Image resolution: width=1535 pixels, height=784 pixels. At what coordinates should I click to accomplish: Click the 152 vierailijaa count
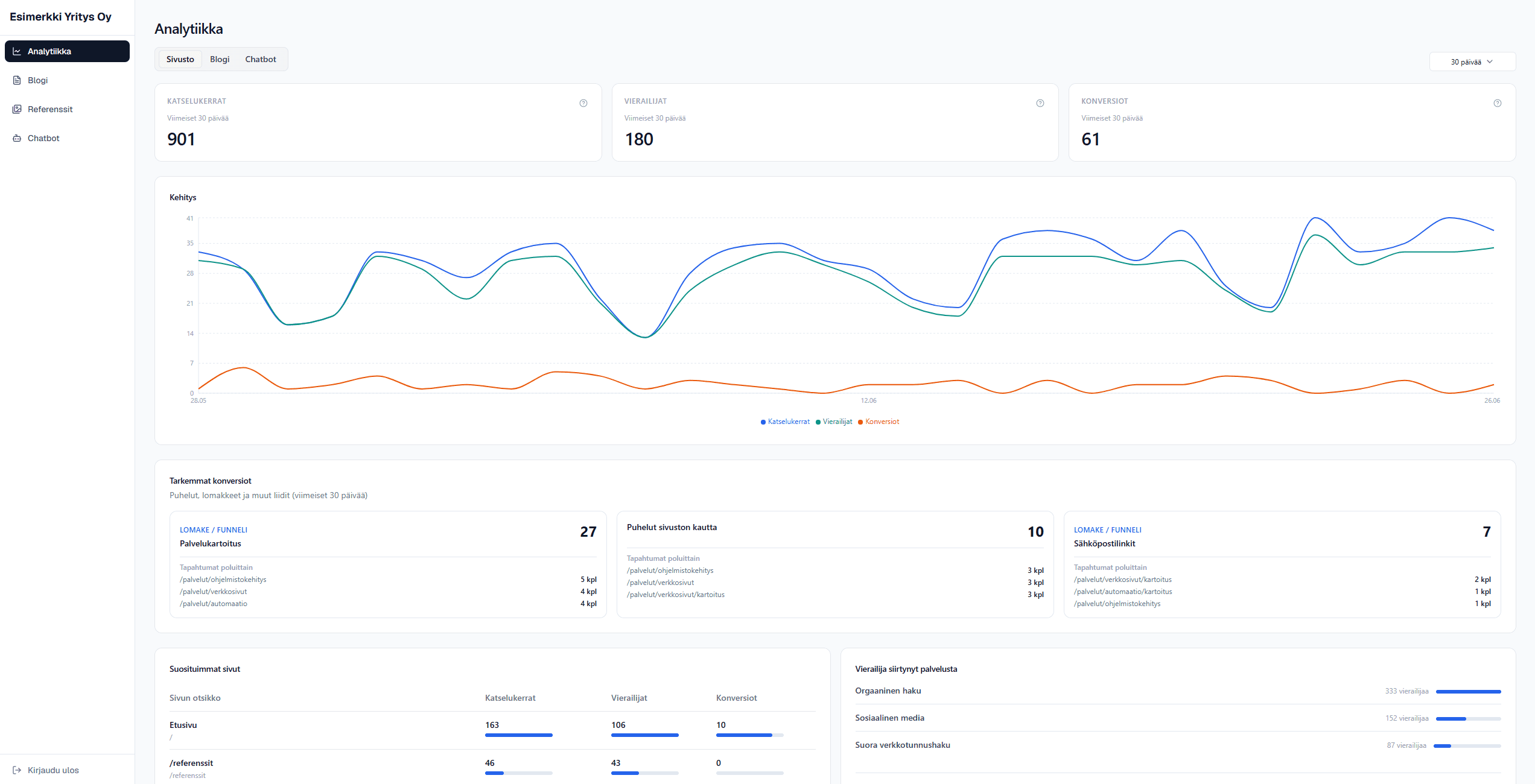click(1407, 718)
